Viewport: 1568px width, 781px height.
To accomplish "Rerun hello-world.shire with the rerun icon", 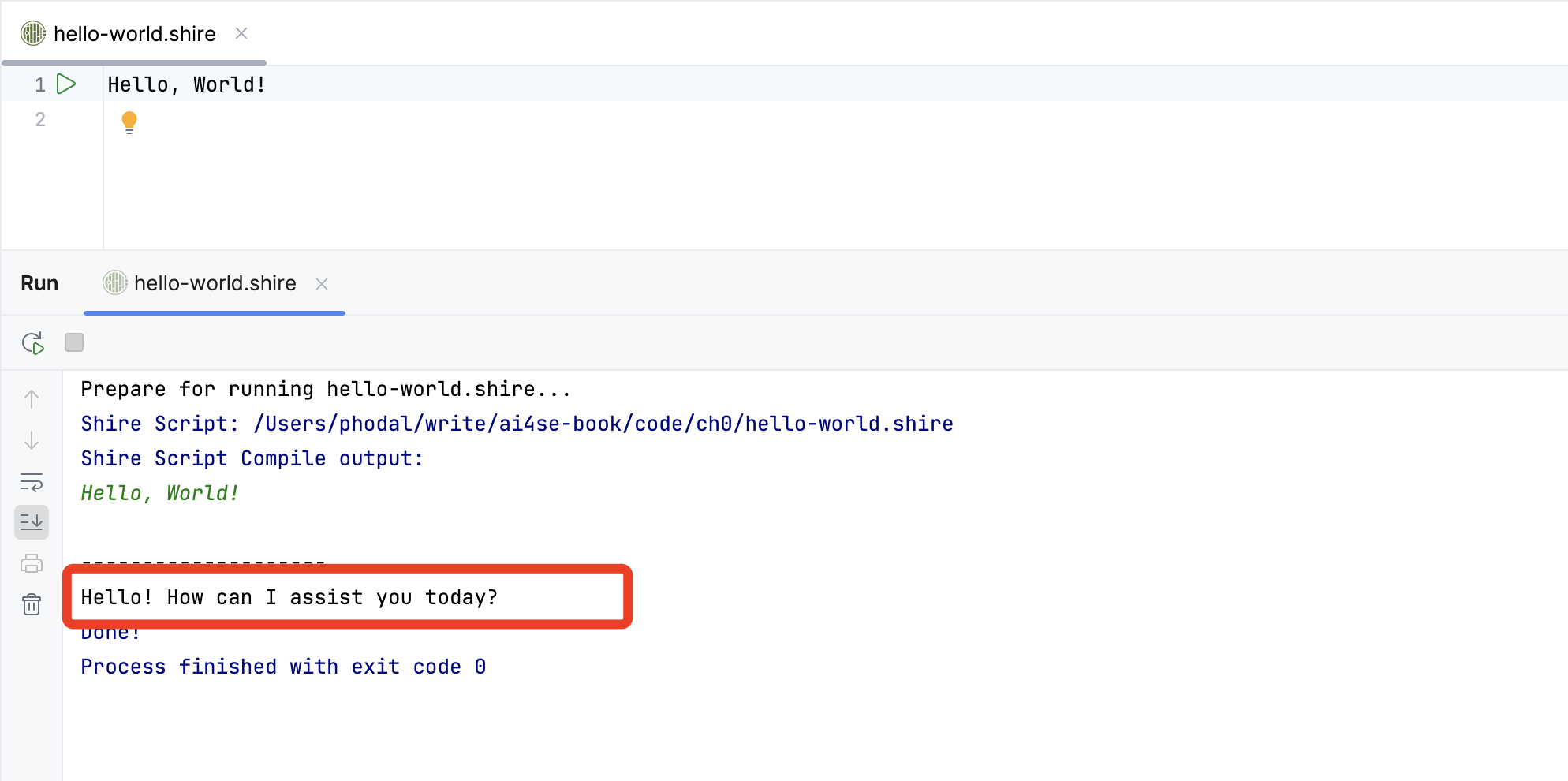I will [32, 343].
